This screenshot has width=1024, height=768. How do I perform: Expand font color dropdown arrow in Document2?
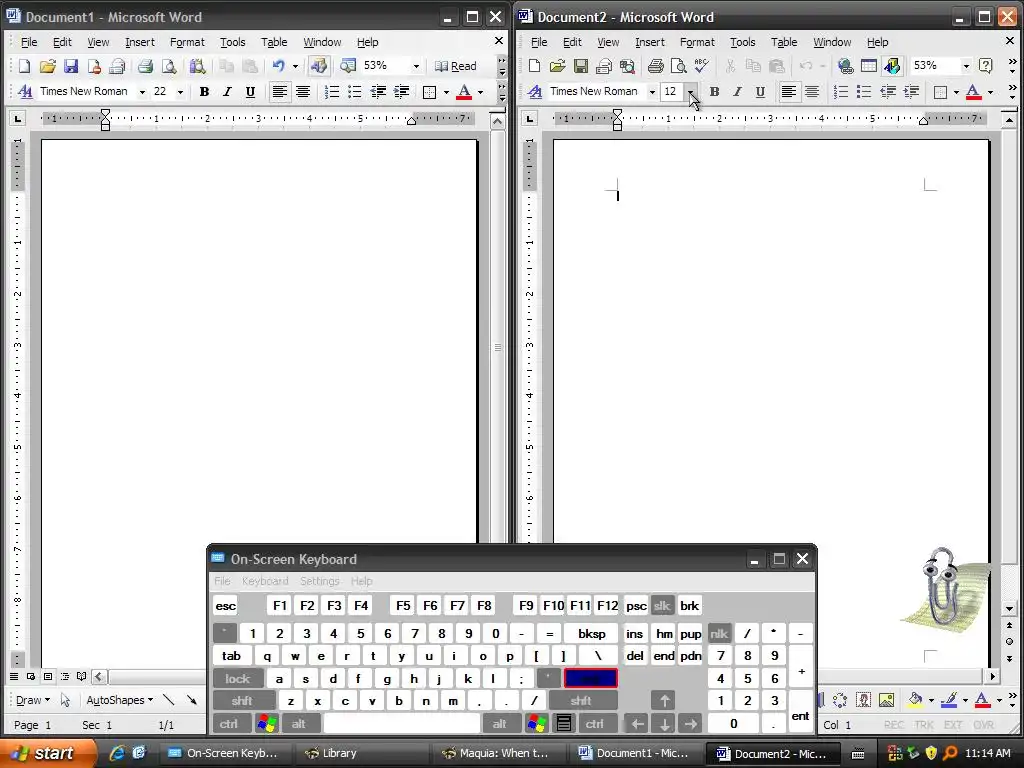click(x=991, y=91)
